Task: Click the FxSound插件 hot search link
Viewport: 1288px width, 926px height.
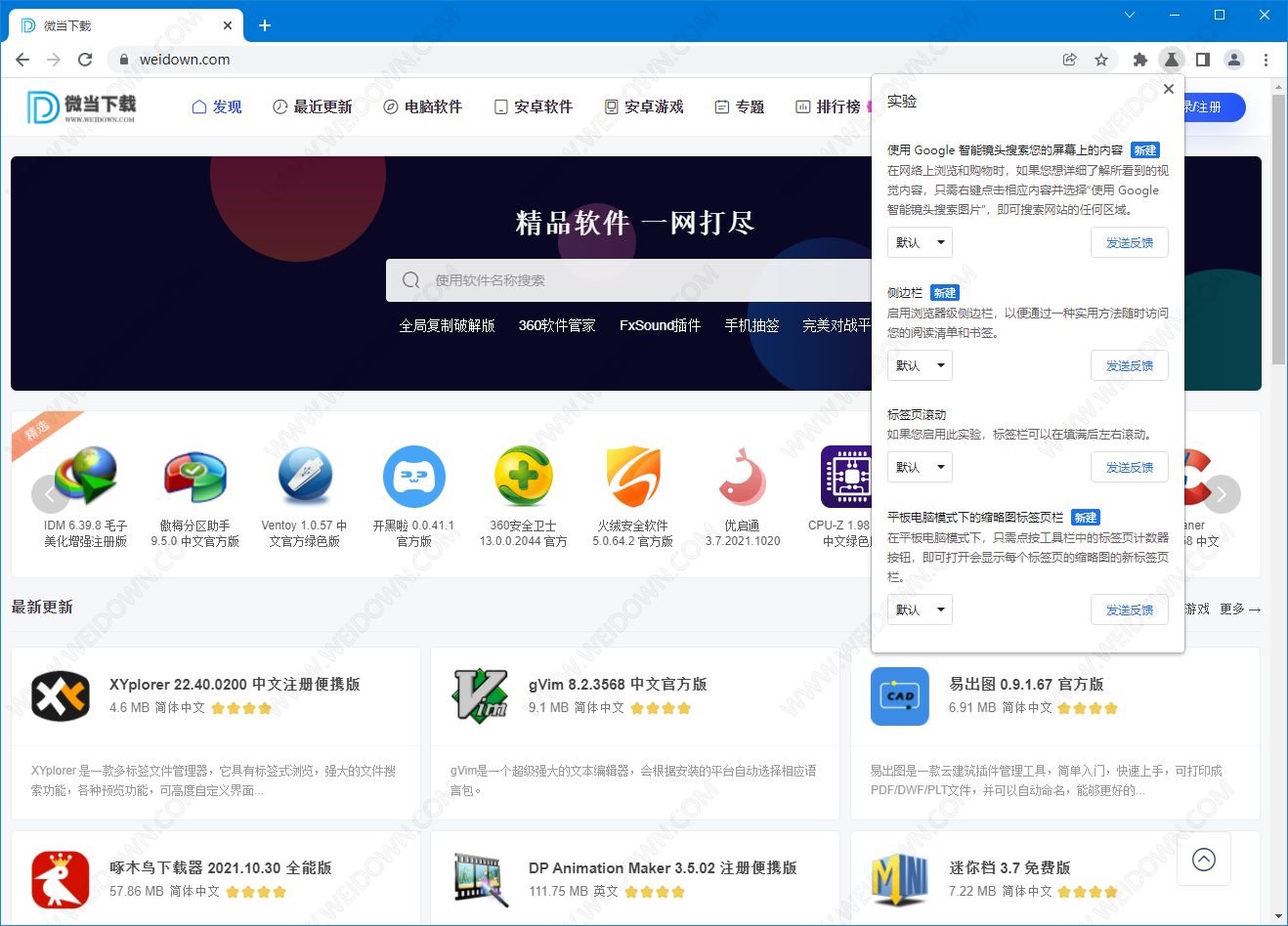Action: tap(660, 325)
